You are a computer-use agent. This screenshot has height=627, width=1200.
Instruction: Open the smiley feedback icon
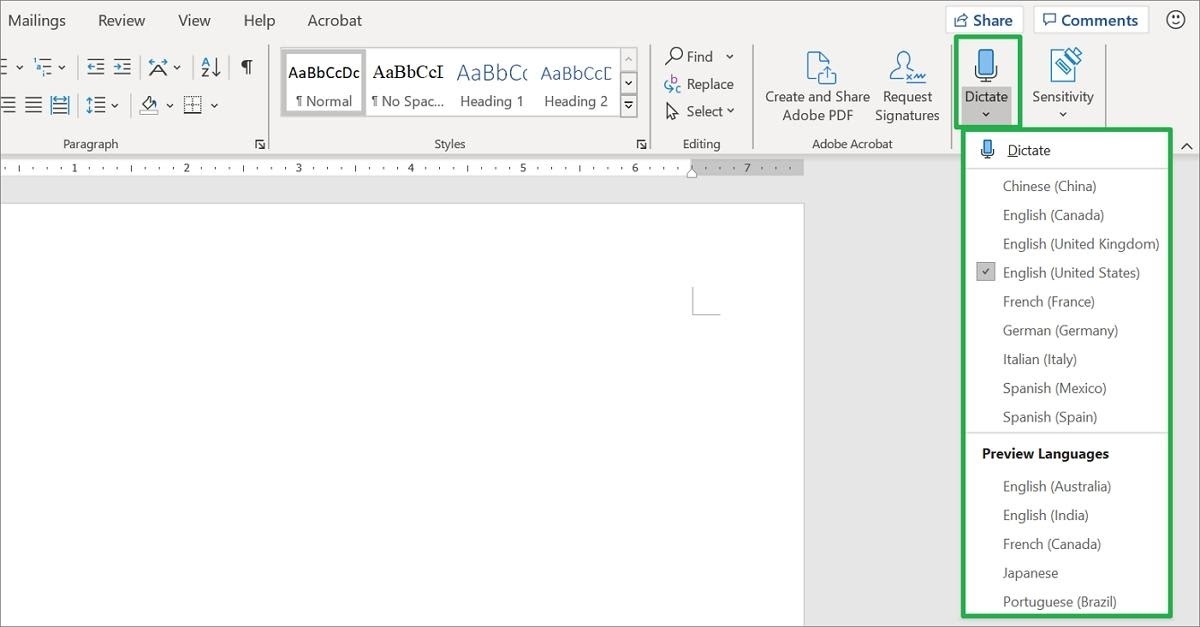(1176, 20)
